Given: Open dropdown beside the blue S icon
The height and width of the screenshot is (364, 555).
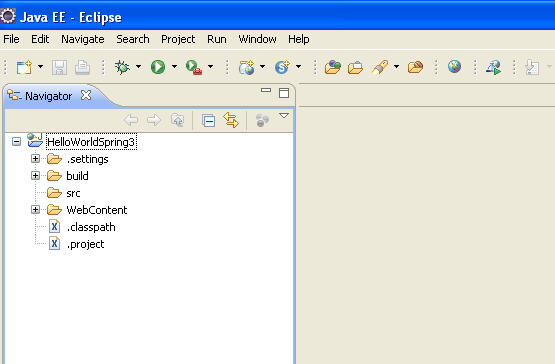Looking at the screenshot, I should pos(298,67).
